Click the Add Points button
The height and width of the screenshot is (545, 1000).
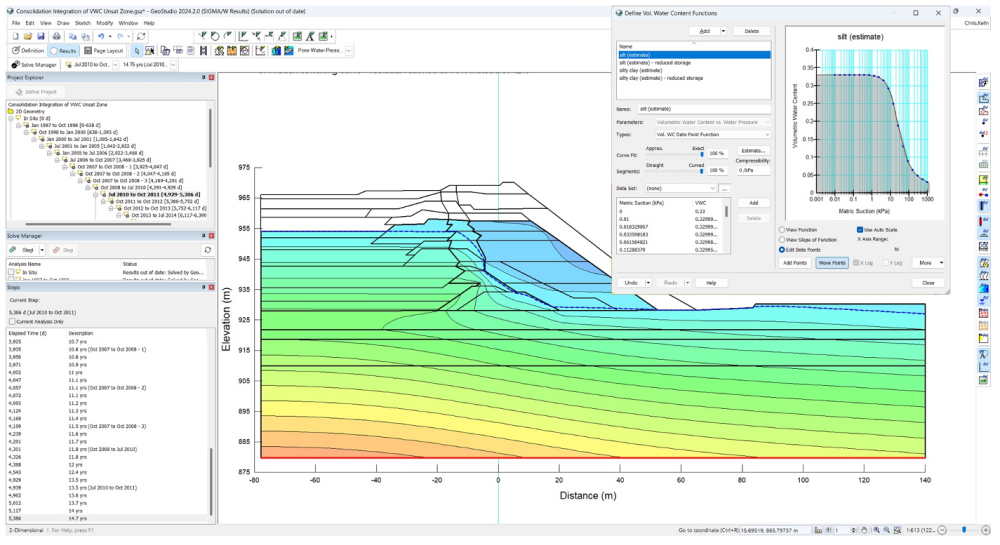795,263
